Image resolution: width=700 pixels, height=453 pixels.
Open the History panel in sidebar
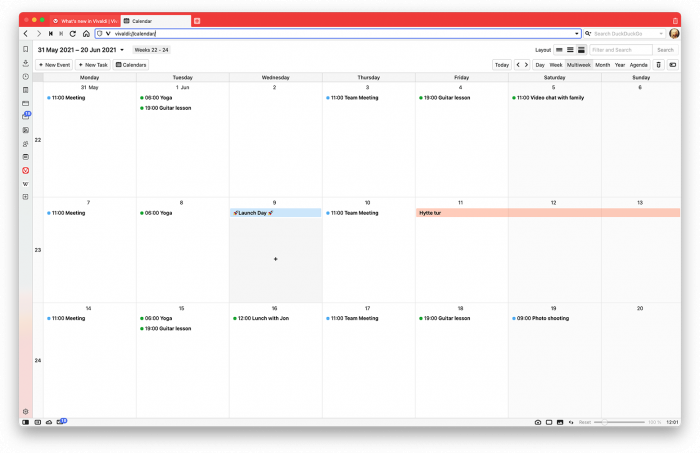click(25, 76)
